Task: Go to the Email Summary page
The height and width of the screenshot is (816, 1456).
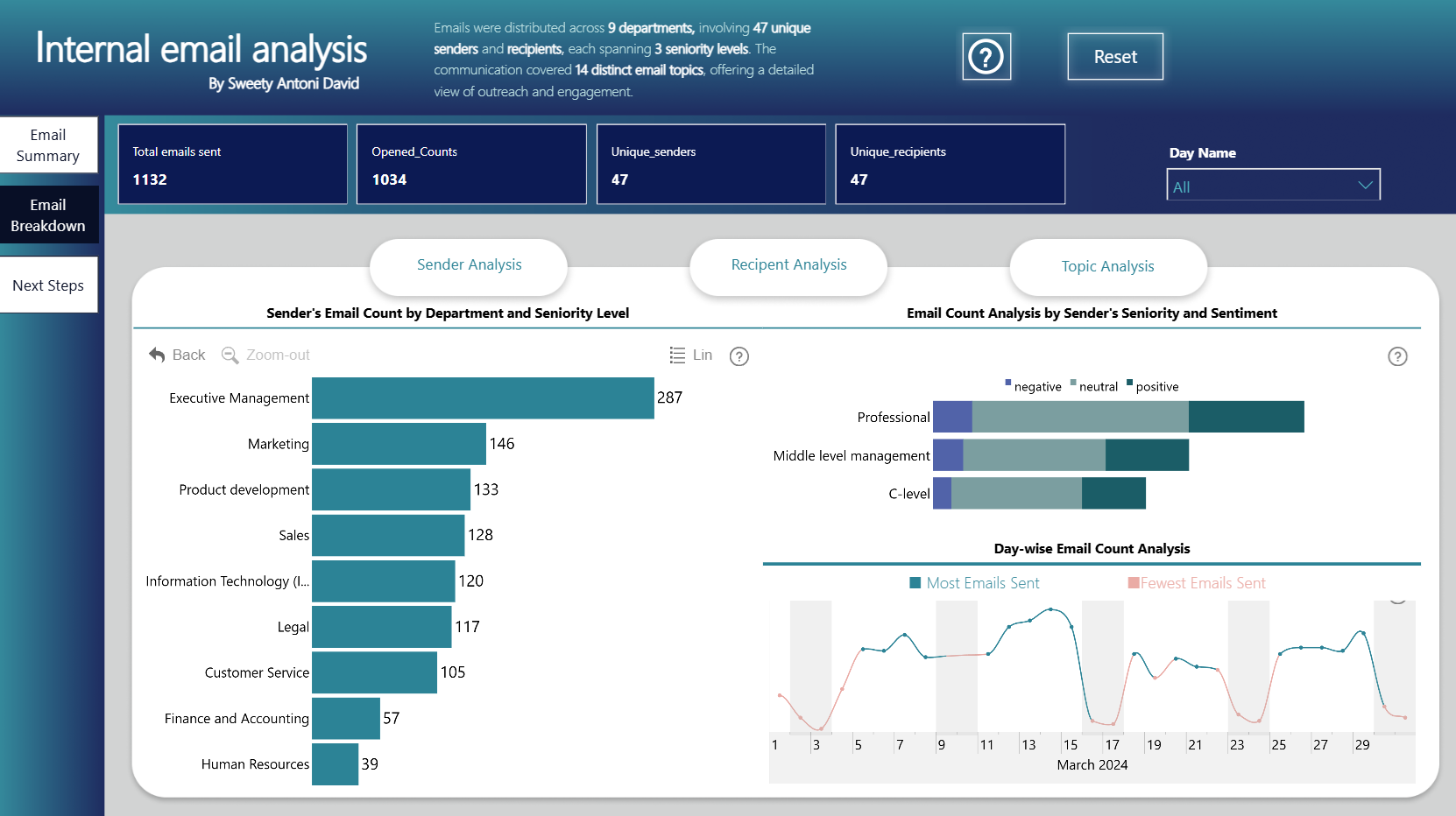Action: click(48, 145)
